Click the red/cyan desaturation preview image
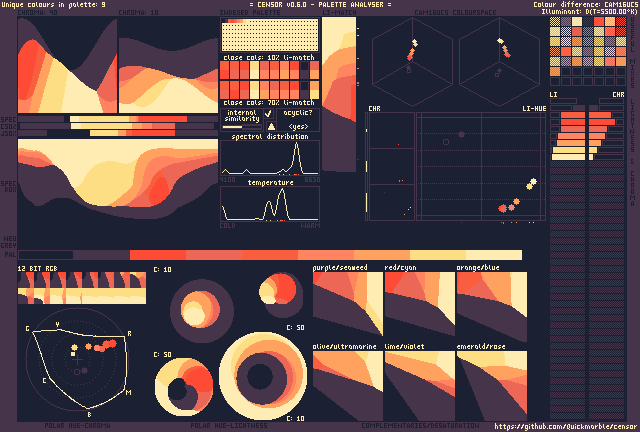 (x=420, y=304)
